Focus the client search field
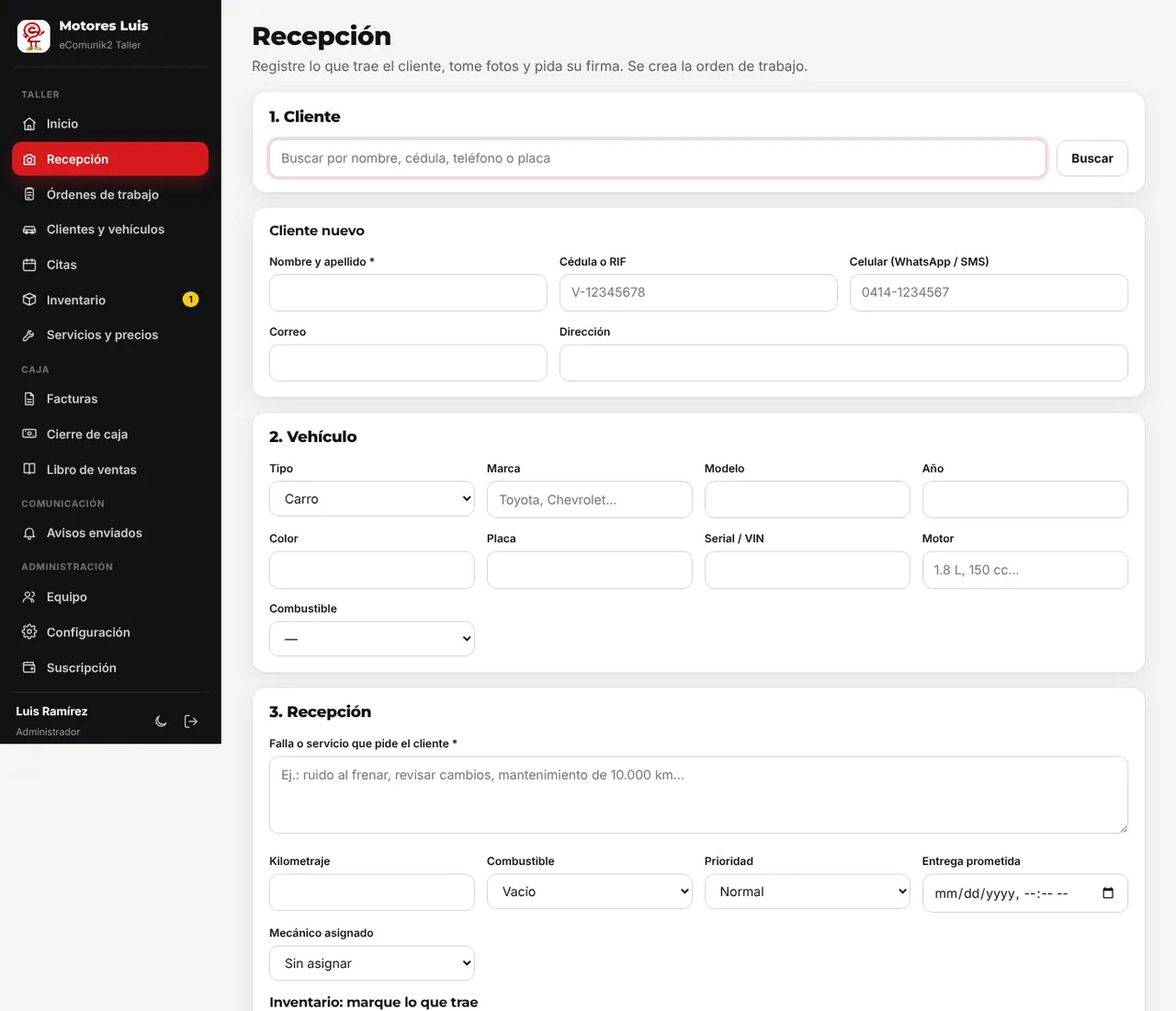The height and width of the screenshot is (1011, 1176). [x=658, y=158]
